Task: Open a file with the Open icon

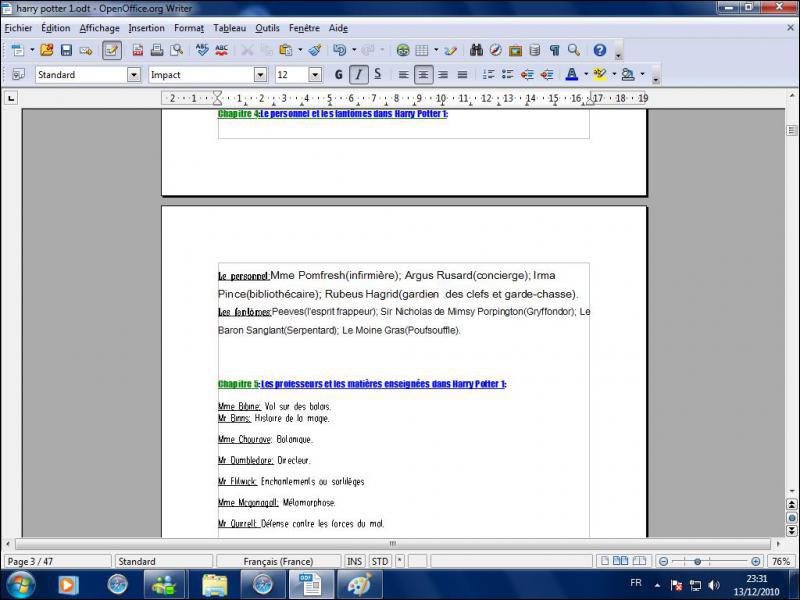Action: click(46, 50)
